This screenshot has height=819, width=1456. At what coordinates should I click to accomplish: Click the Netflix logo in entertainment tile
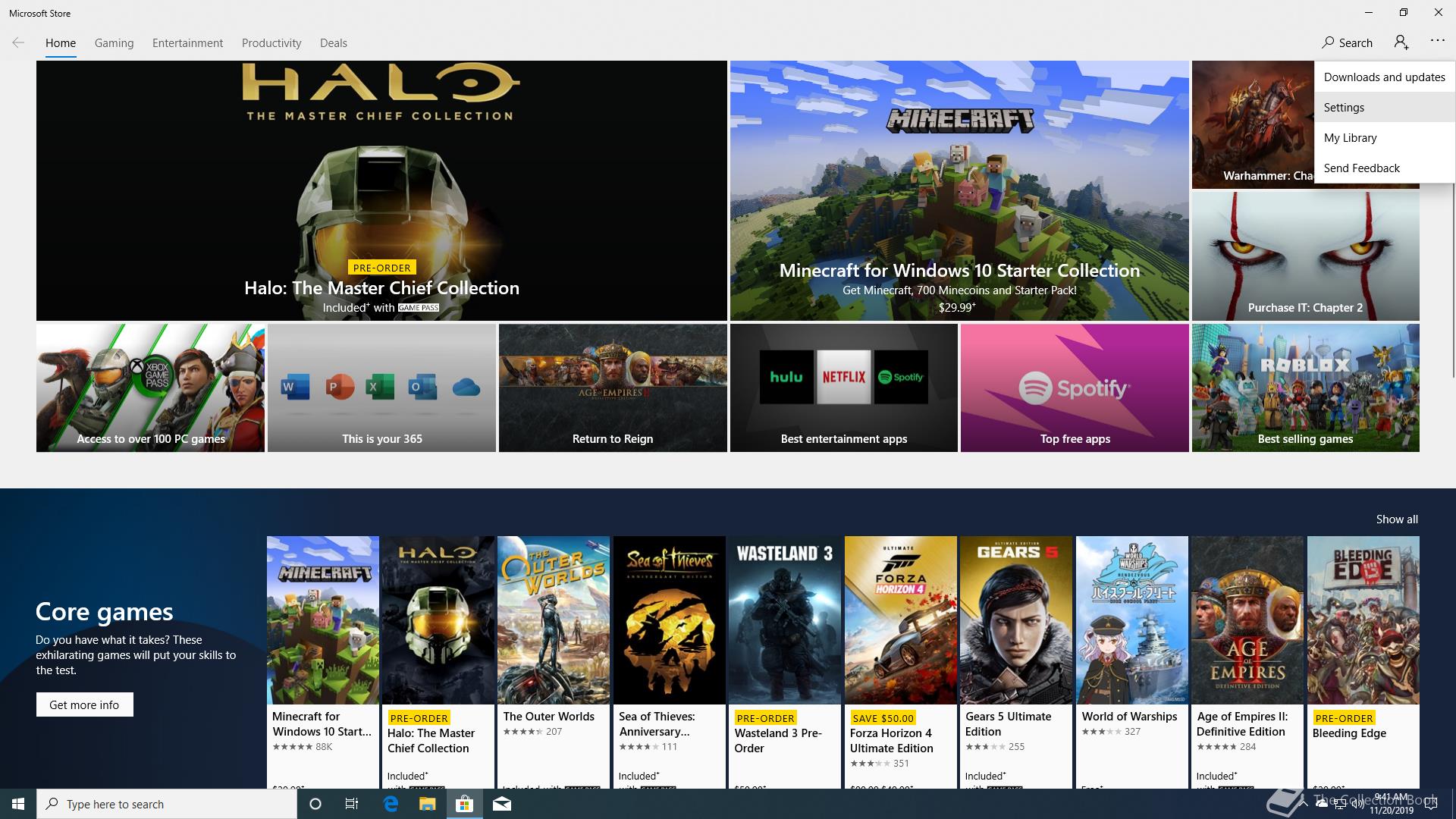[x=843, y=377]
